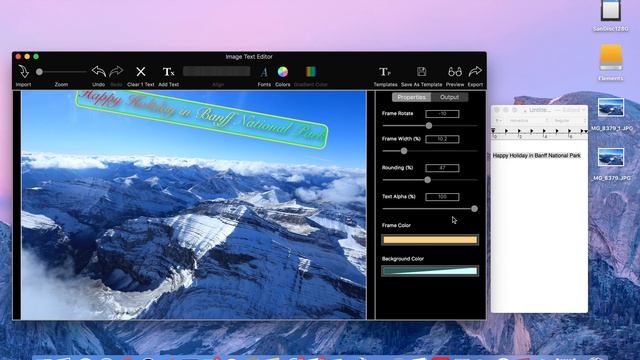Clear 1 Text with the X icon
The width and height of the screenshot is (640, 360).
click(141, 72)
